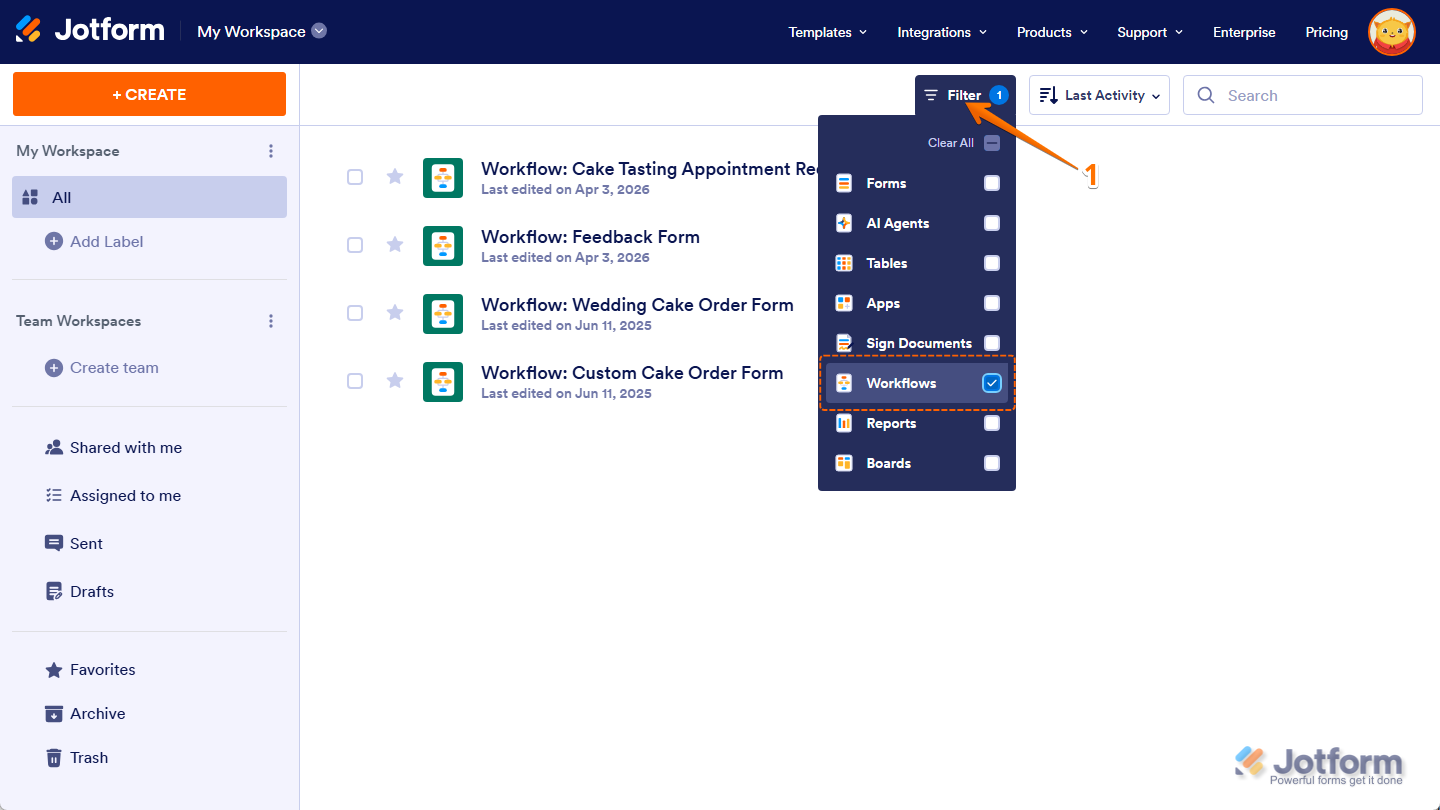Image resolution: width=1440 pixels, height=810 pixels.
Task: Click the Tables icon in the filter panel
Action: [x=843, y=263]
